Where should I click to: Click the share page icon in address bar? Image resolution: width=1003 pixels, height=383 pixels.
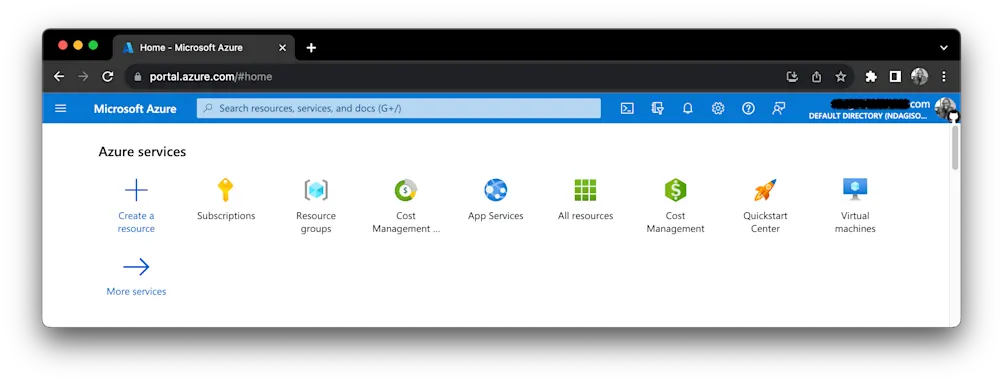[x=816, y=77]
